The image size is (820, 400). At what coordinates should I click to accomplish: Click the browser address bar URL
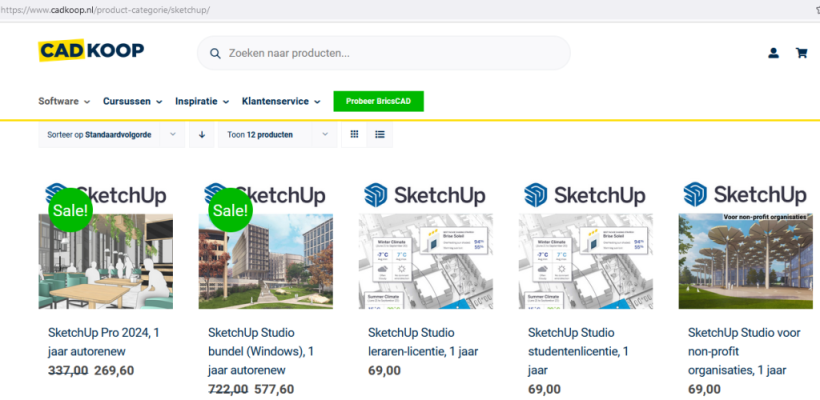click(x=105, y=10)
